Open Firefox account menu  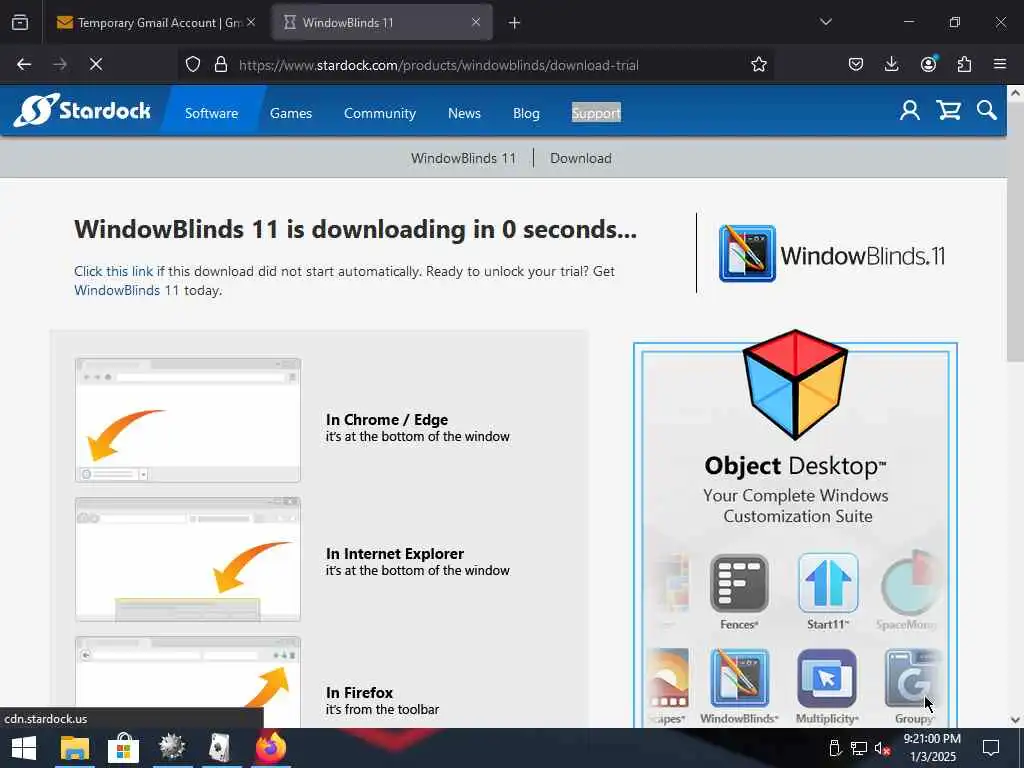(928, 64)
